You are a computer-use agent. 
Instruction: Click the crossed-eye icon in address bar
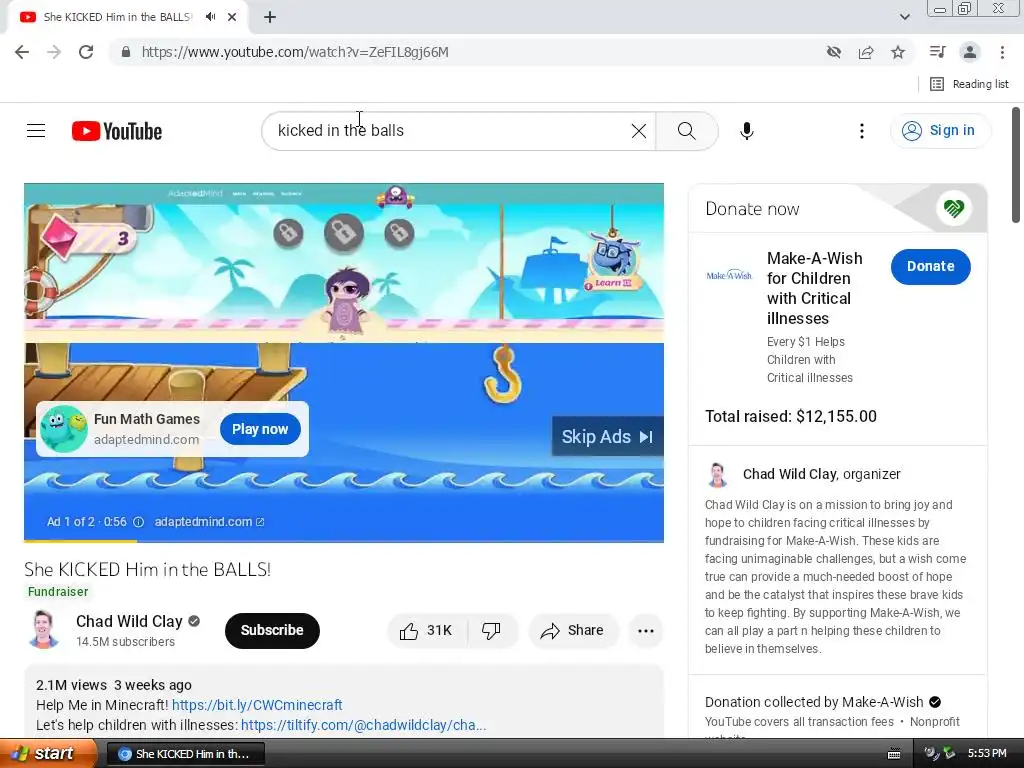coord(833,52)
